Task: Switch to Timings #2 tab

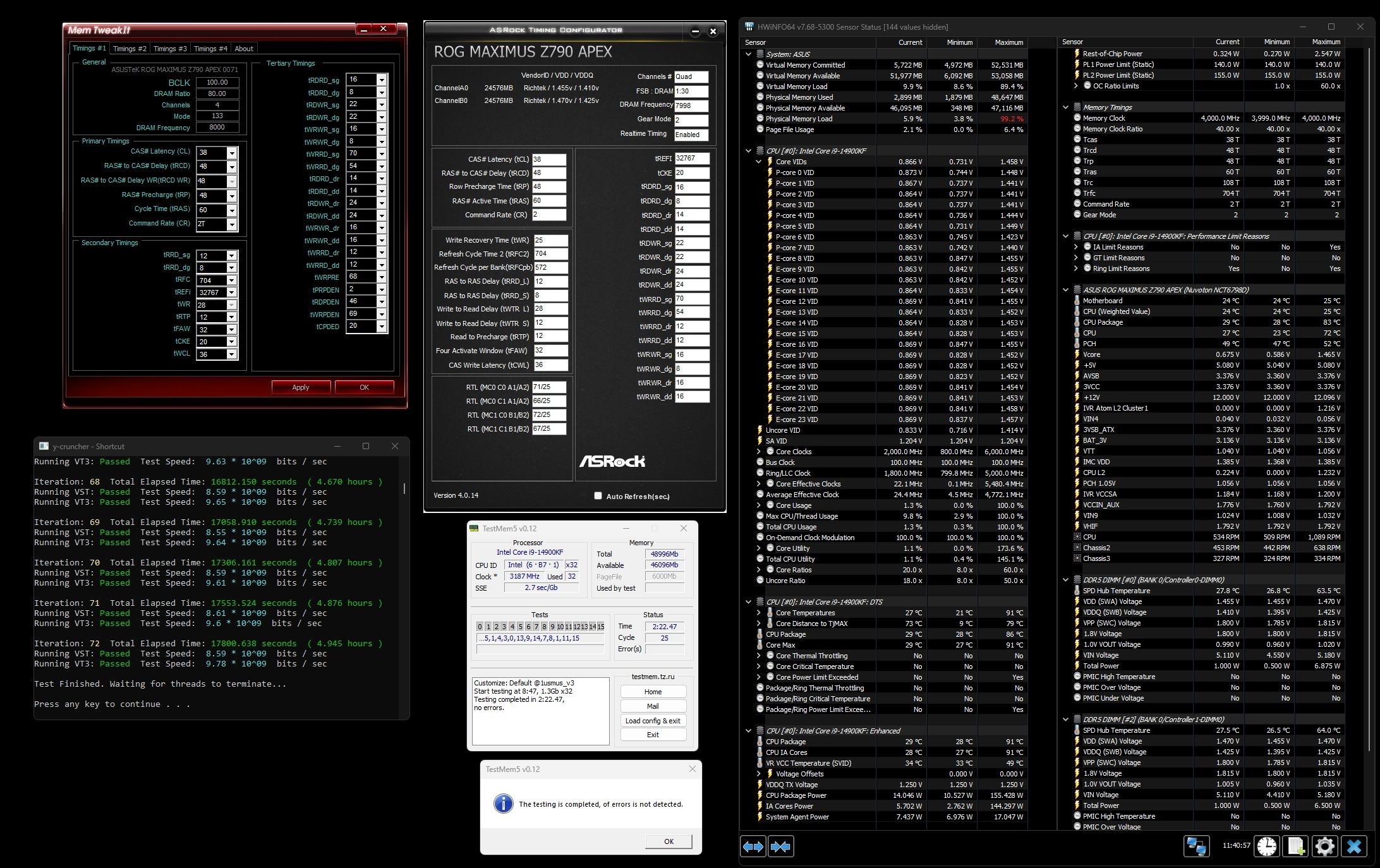Action: pos(130,49)
